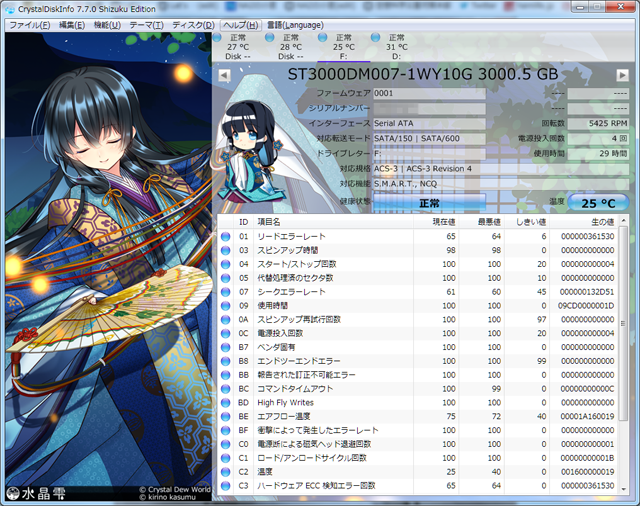
Task: Click status icon of 03 スピンアップ時間
Action: pos(225,251)
